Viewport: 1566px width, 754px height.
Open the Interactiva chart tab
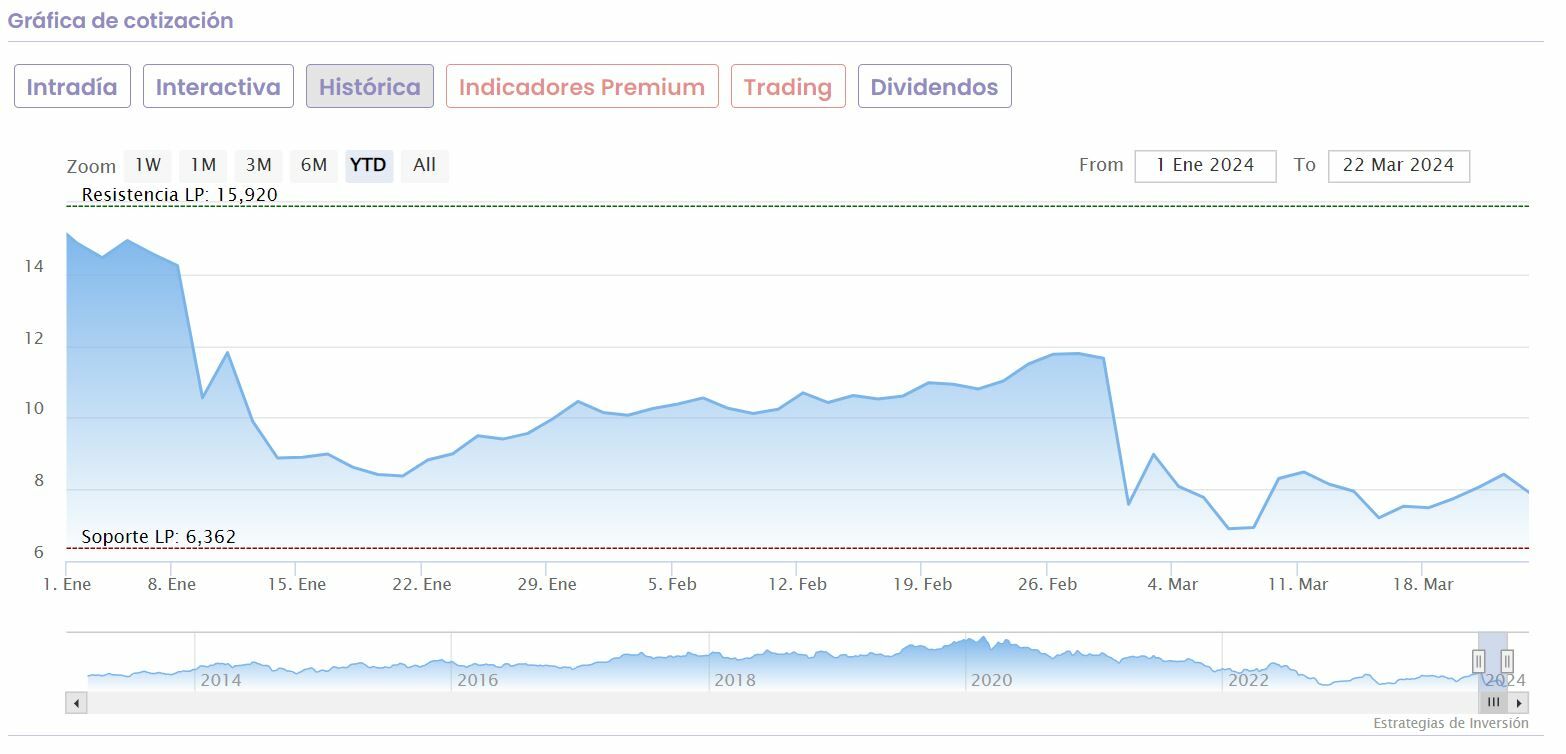[x=218, y=87]
